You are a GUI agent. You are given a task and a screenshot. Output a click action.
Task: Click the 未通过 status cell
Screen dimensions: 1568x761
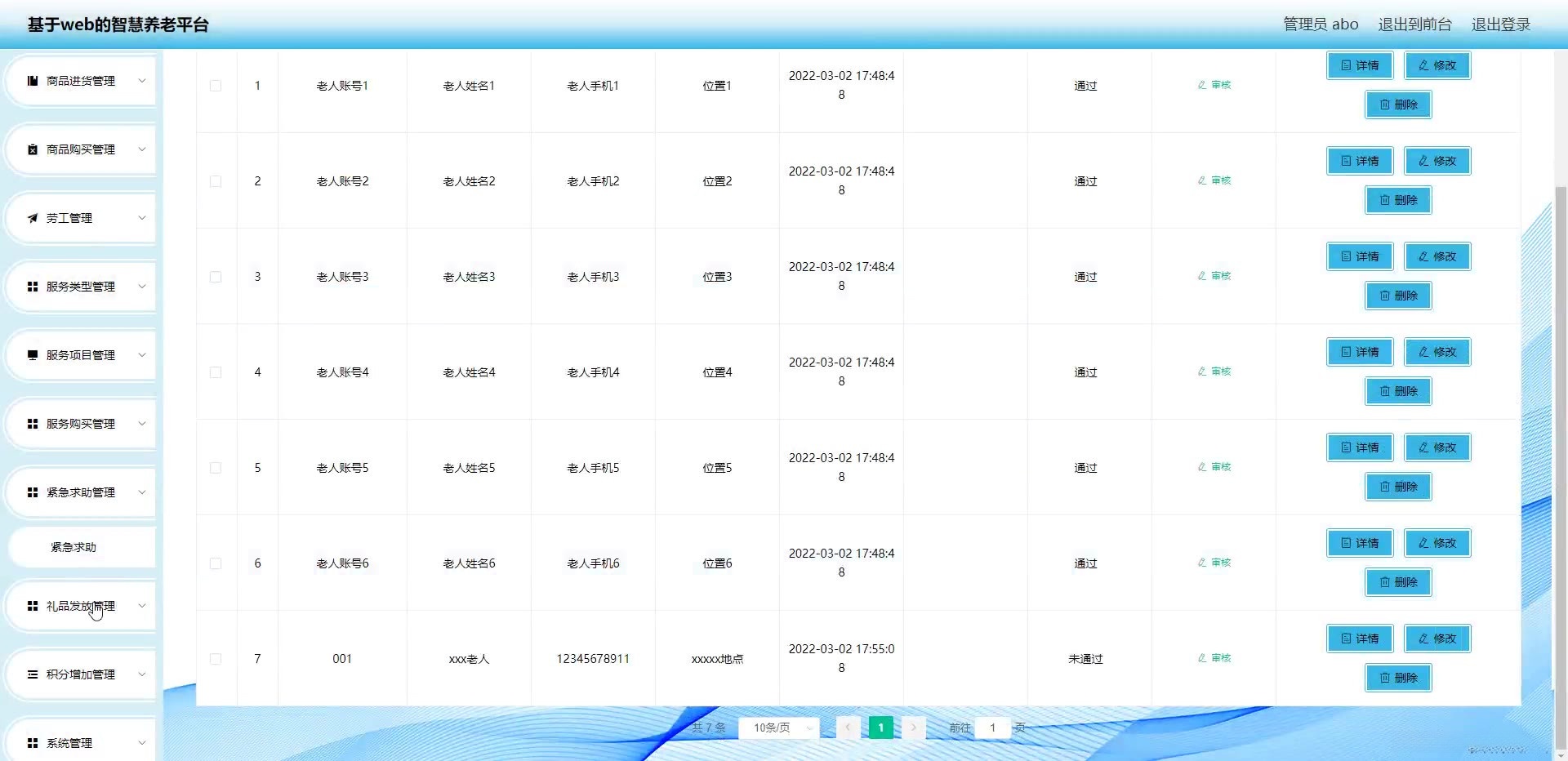1085,659
